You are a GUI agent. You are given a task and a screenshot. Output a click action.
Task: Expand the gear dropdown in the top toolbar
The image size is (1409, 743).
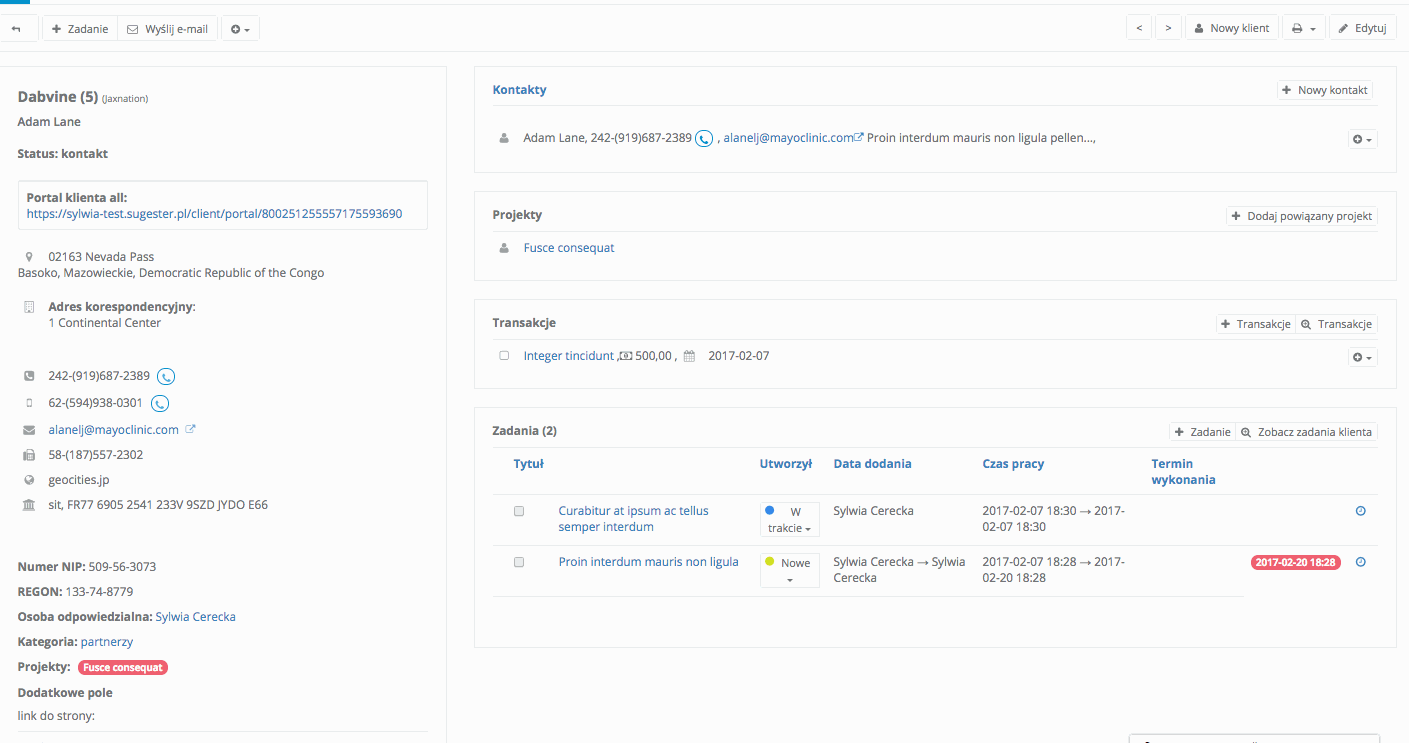point(240,29)
